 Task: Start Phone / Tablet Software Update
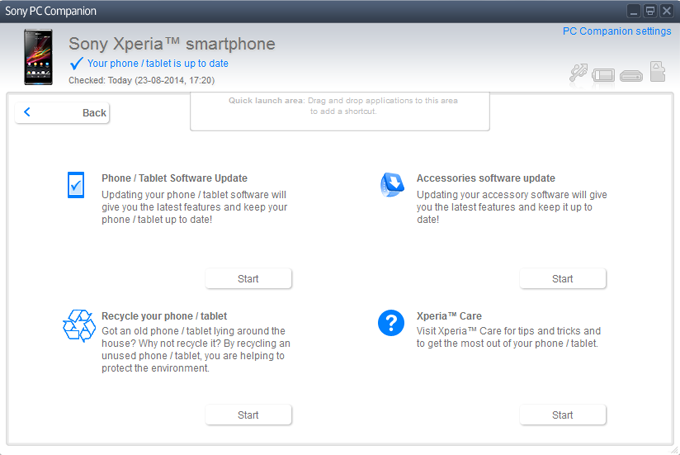click(248, 278)
